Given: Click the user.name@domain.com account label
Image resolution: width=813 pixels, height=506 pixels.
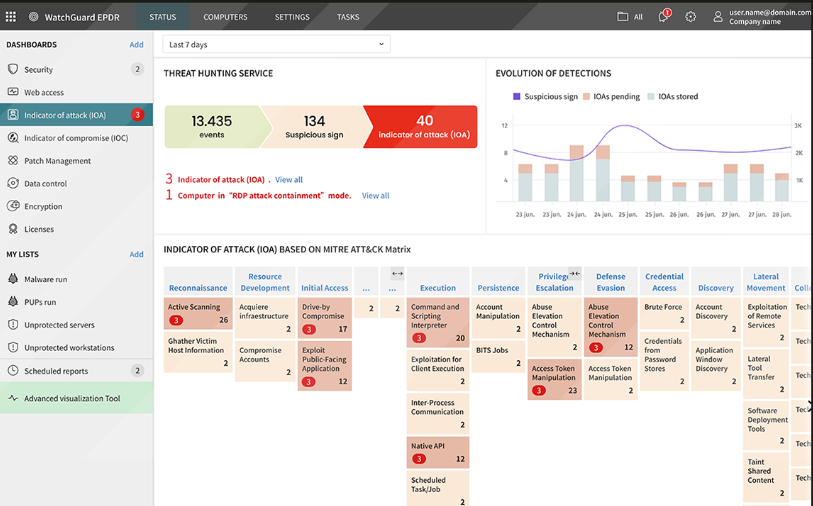Looking at the screenshot, I should (x=769, y=12).
